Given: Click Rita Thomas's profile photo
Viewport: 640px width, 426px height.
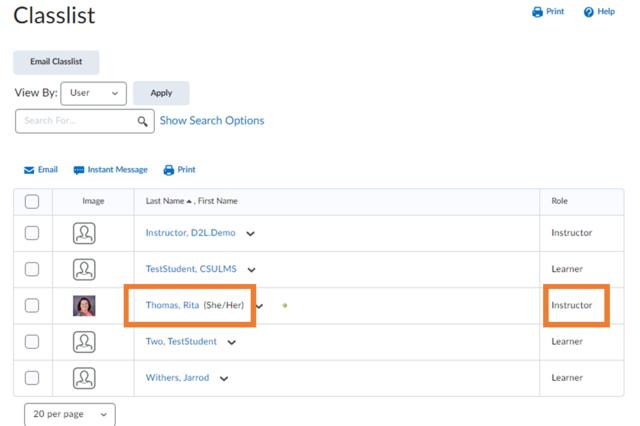Looking at the screenshot, I should (84, 305).
